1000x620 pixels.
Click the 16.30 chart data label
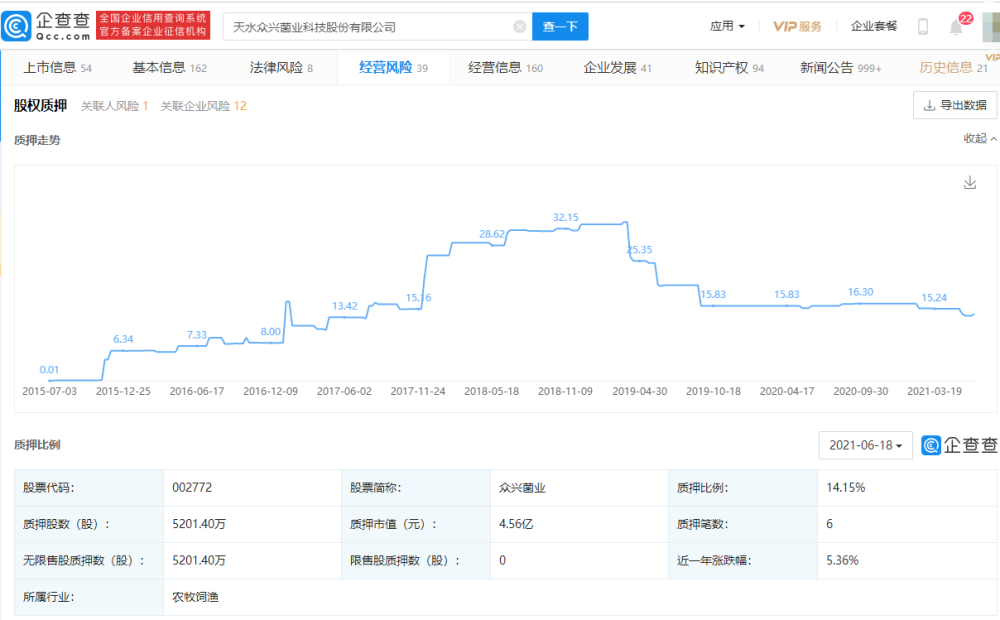860,292
